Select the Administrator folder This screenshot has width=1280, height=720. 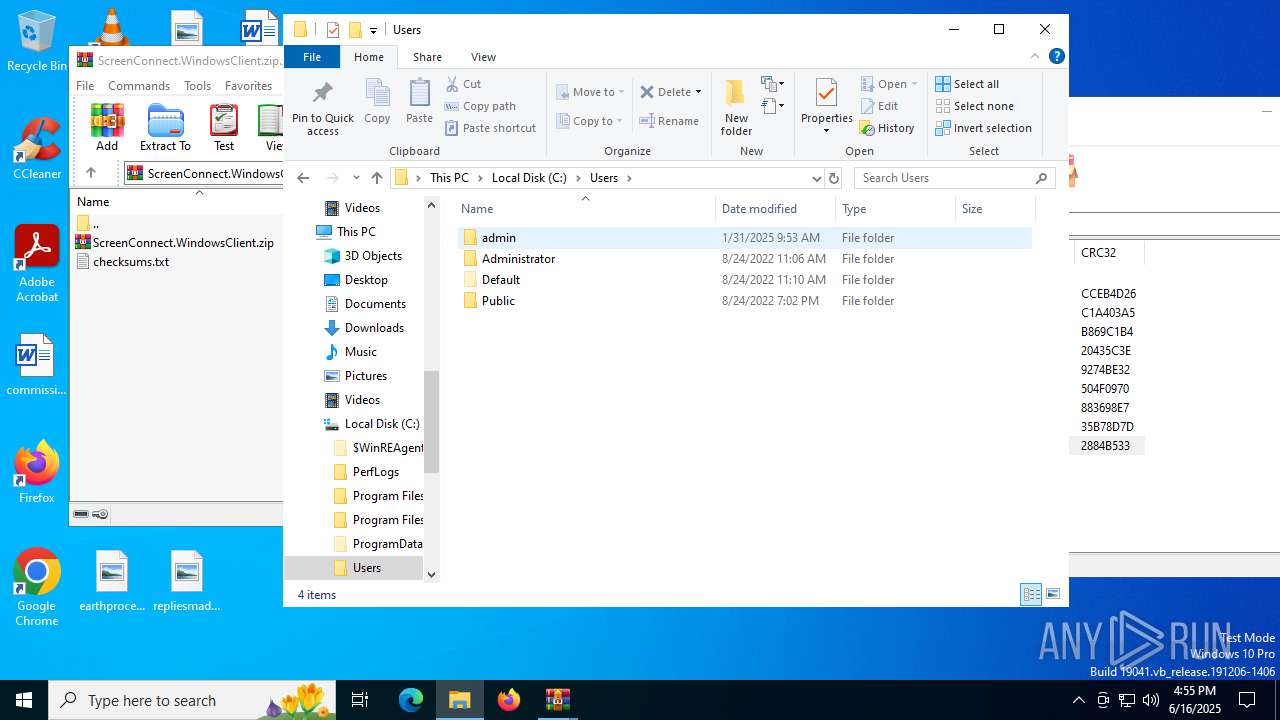[x=745, y=259]
